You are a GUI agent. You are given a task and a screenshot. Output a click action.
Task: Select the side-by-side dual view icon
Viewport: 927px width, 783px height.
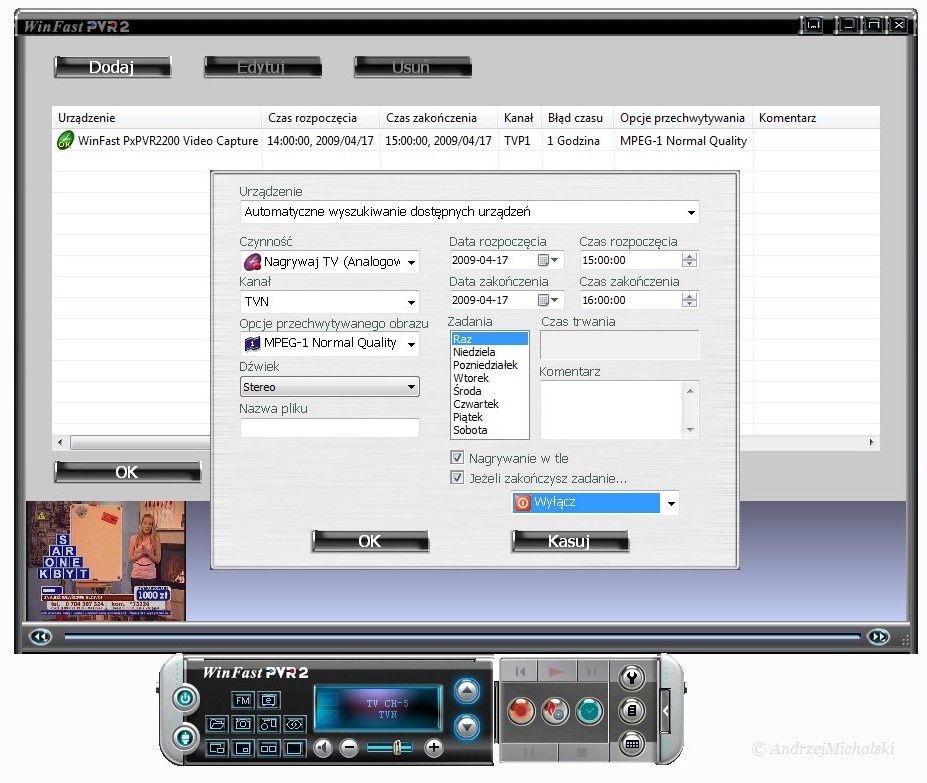tap(269, 749)
